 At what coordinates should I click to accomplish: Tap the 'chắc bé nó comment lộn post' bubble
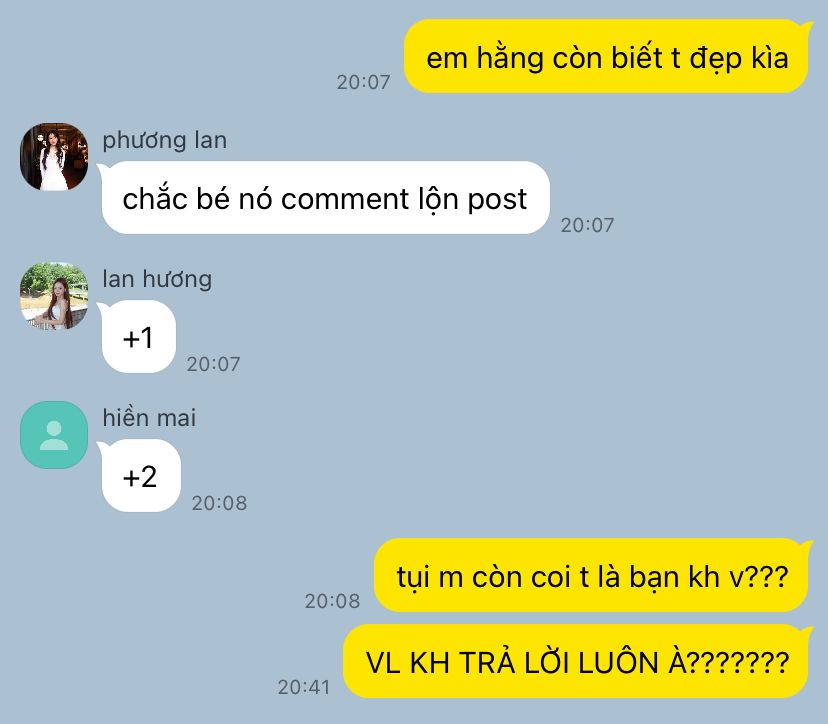pos(325,198)
